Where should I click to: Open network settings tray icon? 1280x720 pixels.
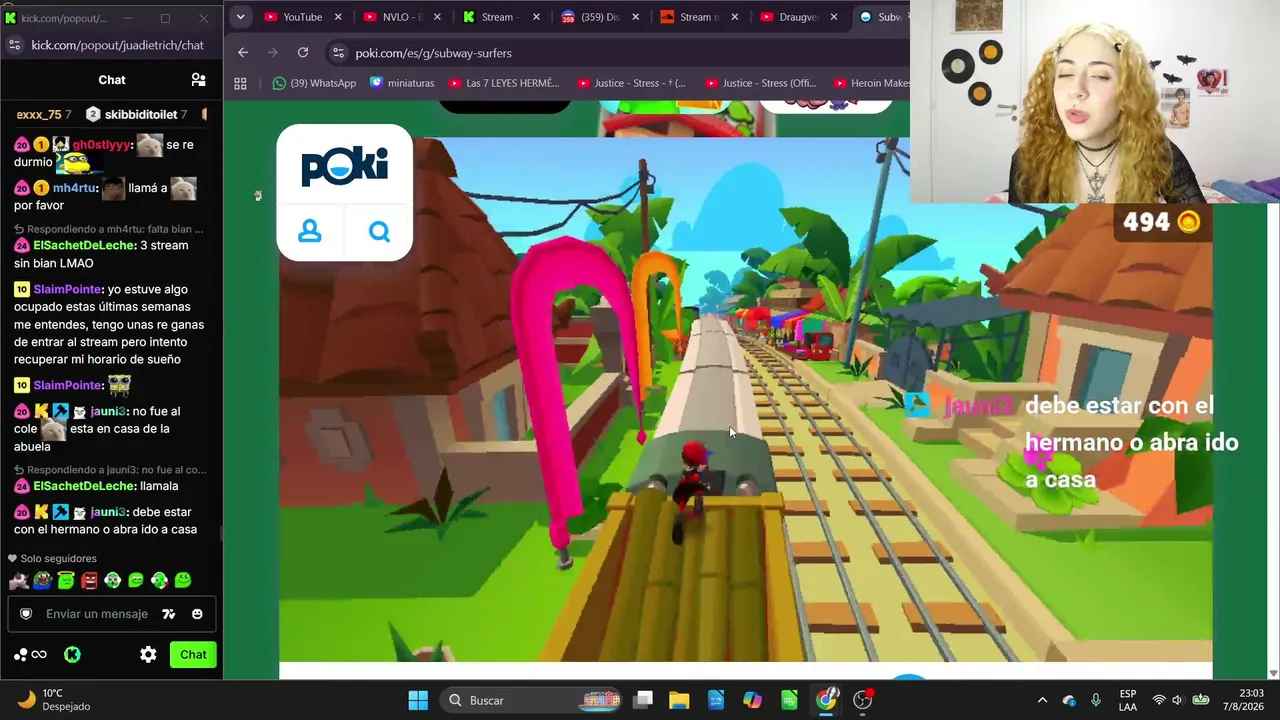[x=1159, y=700]
